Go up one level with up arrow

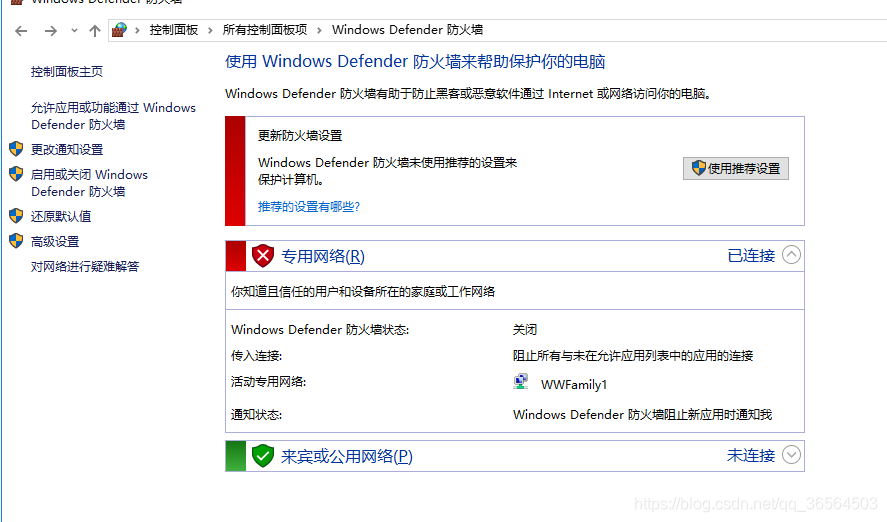[94, 31]
